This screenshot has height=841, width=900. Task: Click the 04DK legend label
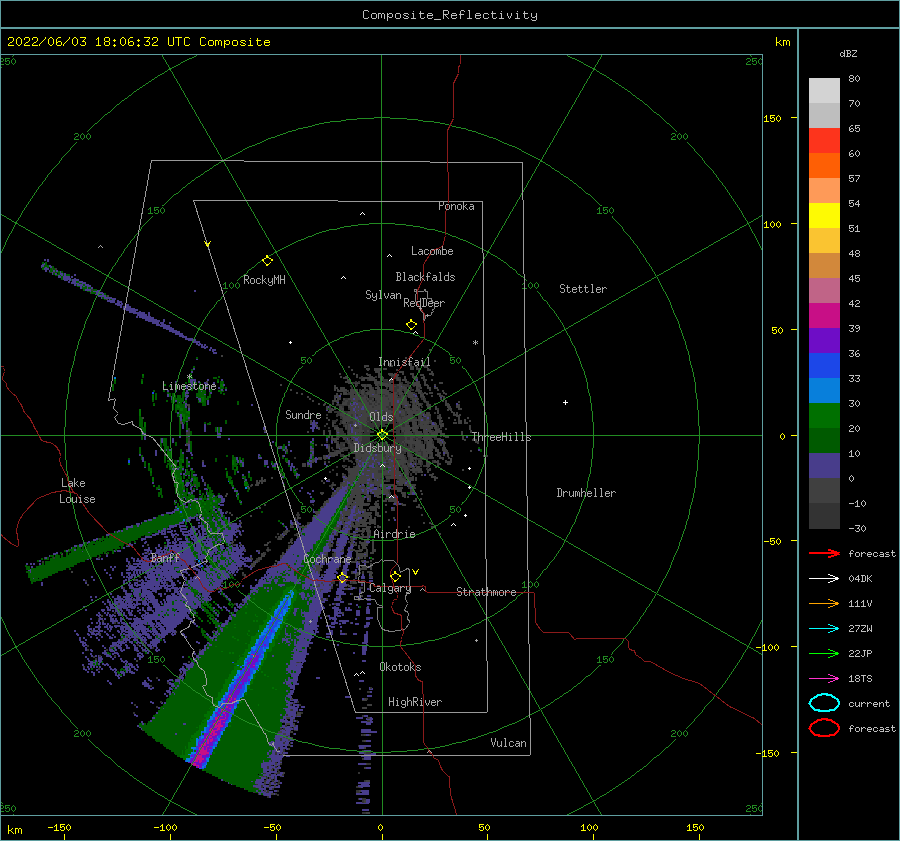coord(860,579)
